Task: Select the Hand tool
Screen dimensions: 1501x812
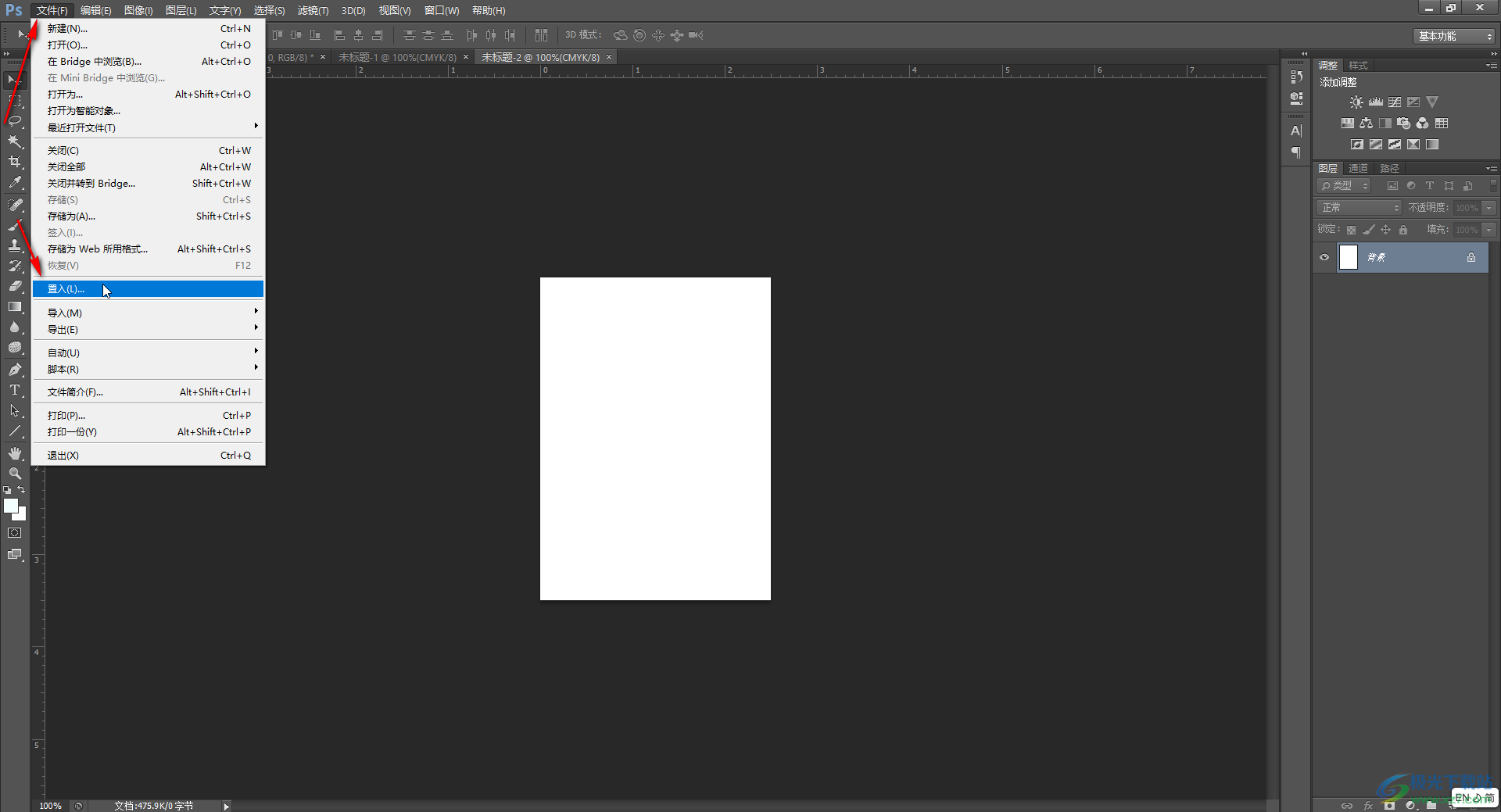Action: (15, 453)
